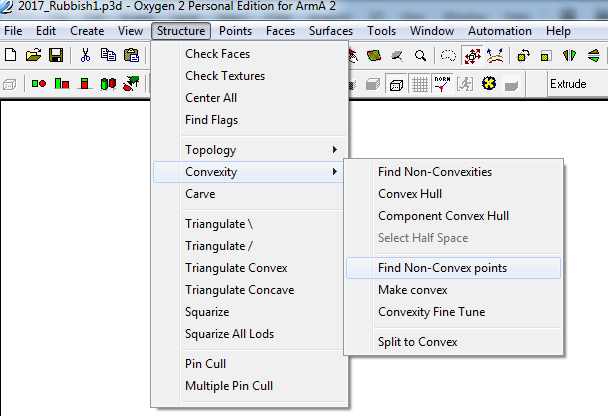Click the horizontal mirror triangles icon
Screen dimensions: 608x416
(x=569, y=56)
